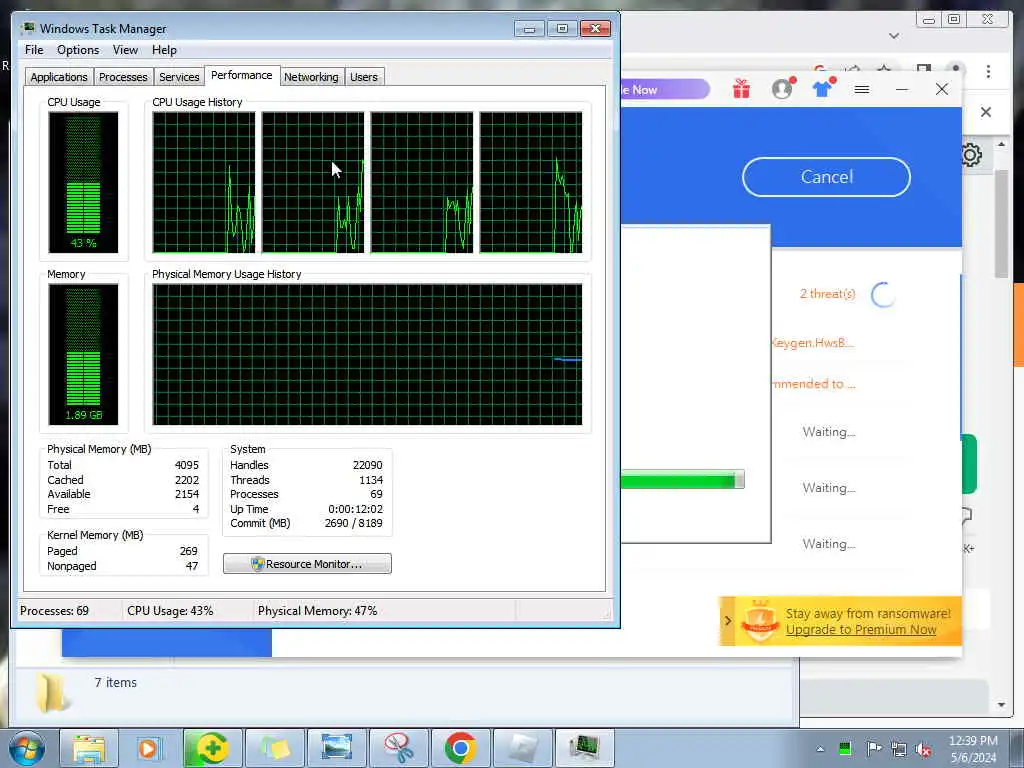1024x768 pixels.
Task: Click the Chrome page scrollbar down arrow
Action: pos(1002,705)
